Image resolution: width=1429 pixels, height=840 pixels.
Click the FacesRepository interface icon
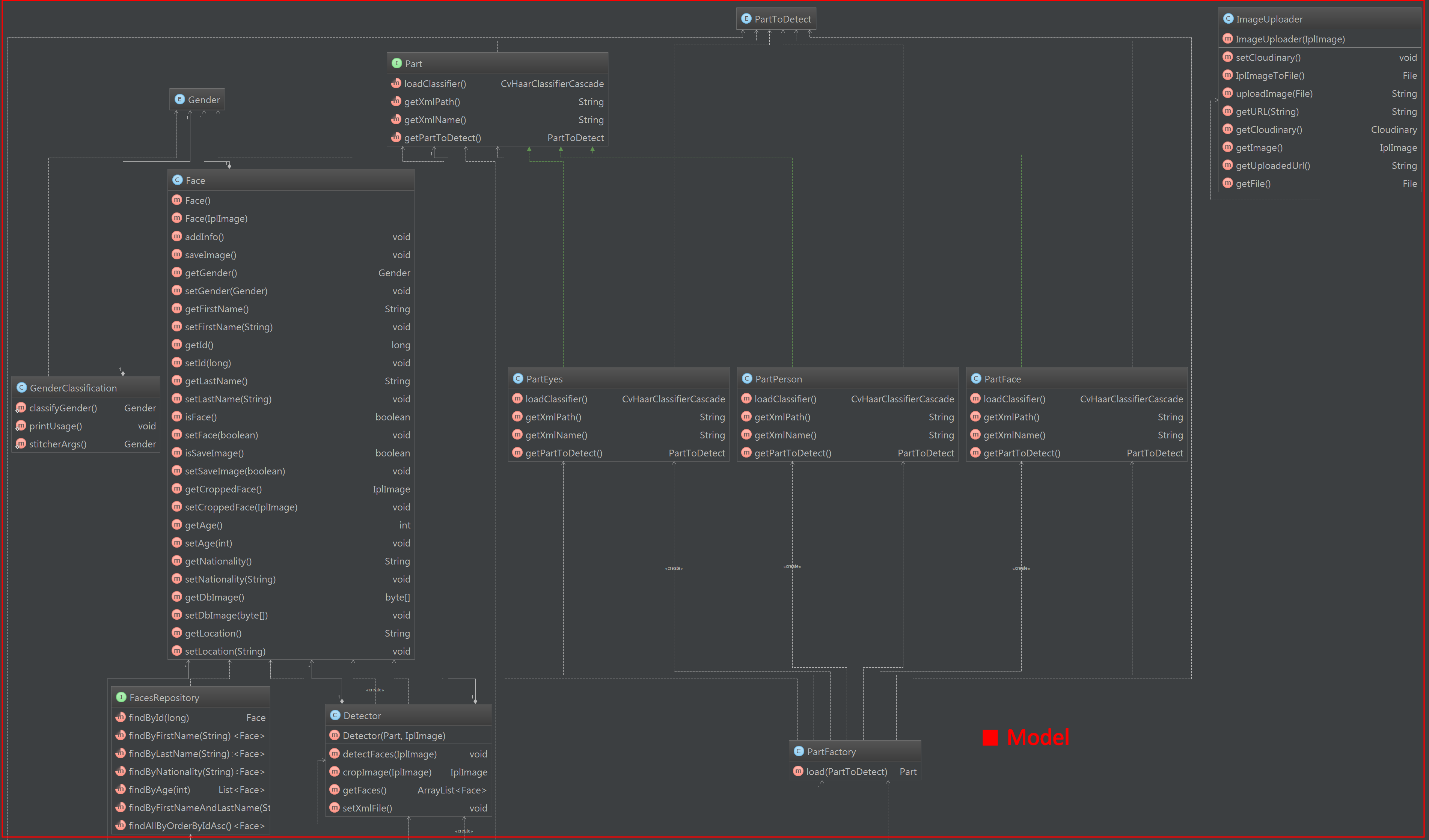coord(121,697)
